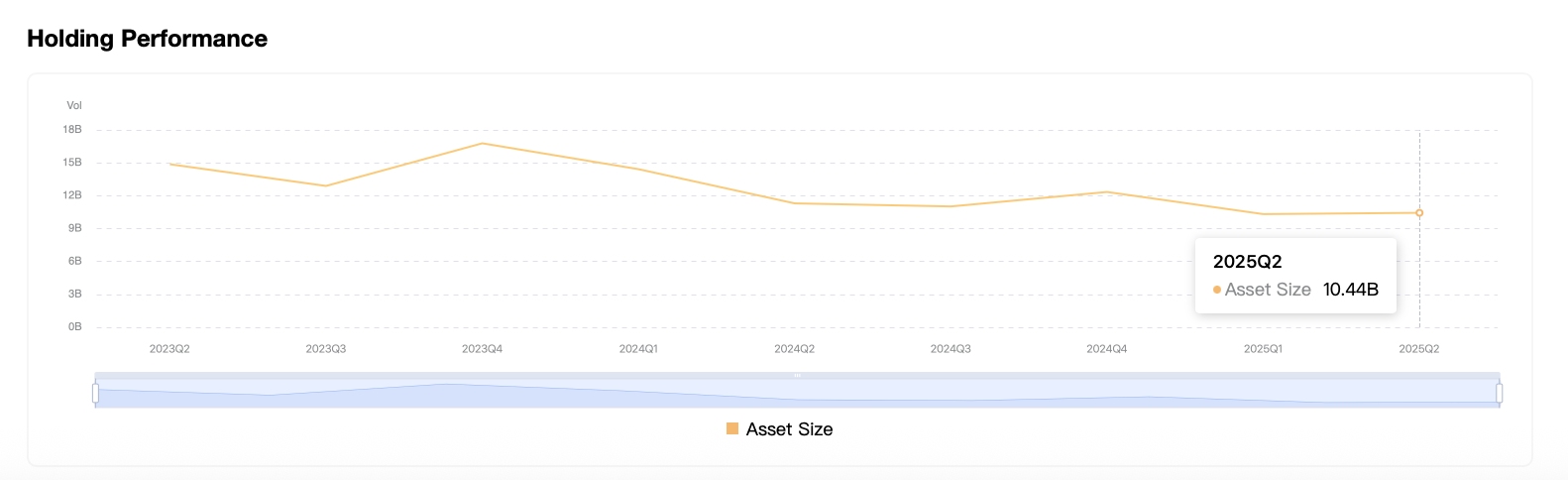
Task: Click the 2025Q2 data point marker
Action: pos(1419,213)
